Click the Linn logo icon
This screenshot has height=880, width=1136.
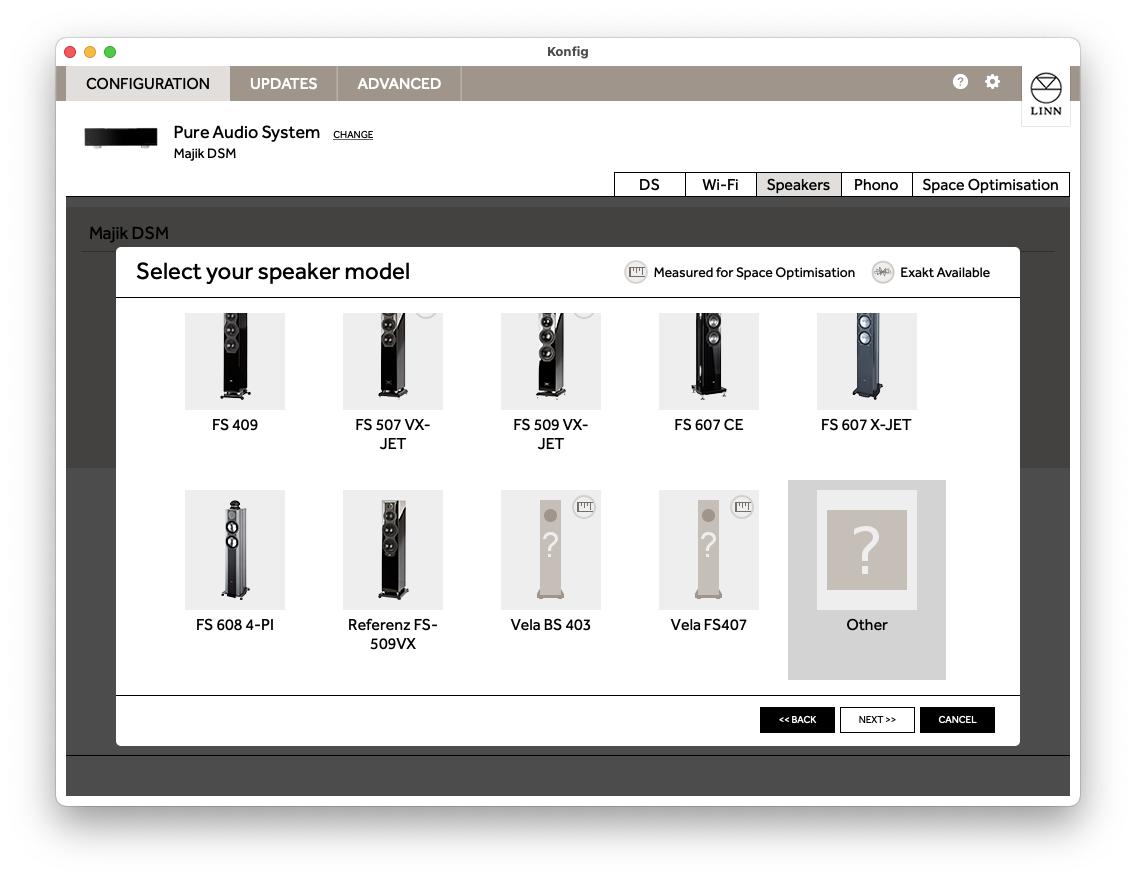coord(1045,95)
